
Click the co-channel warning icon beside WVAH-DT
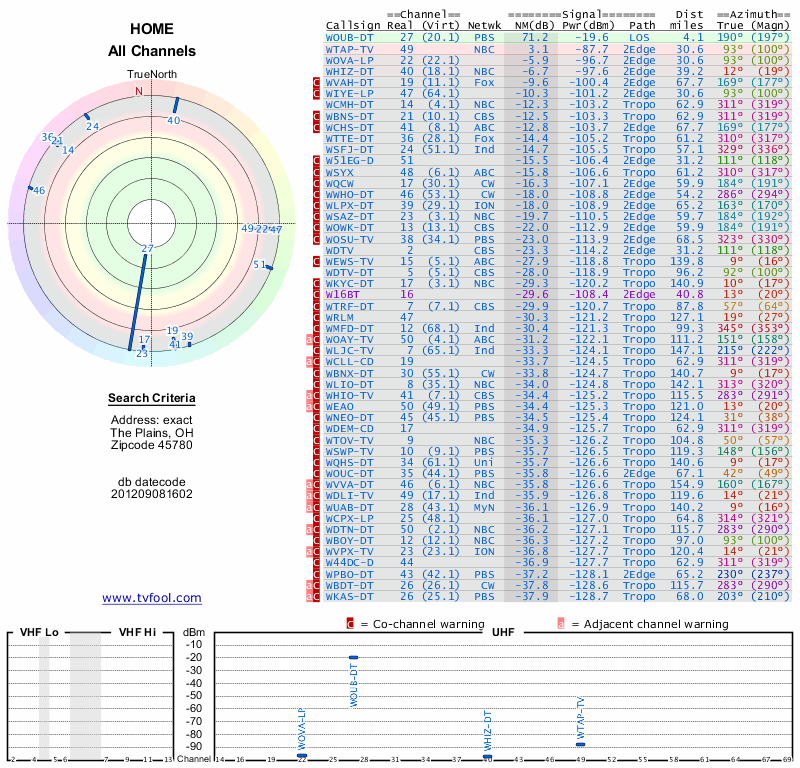(318, 82)
